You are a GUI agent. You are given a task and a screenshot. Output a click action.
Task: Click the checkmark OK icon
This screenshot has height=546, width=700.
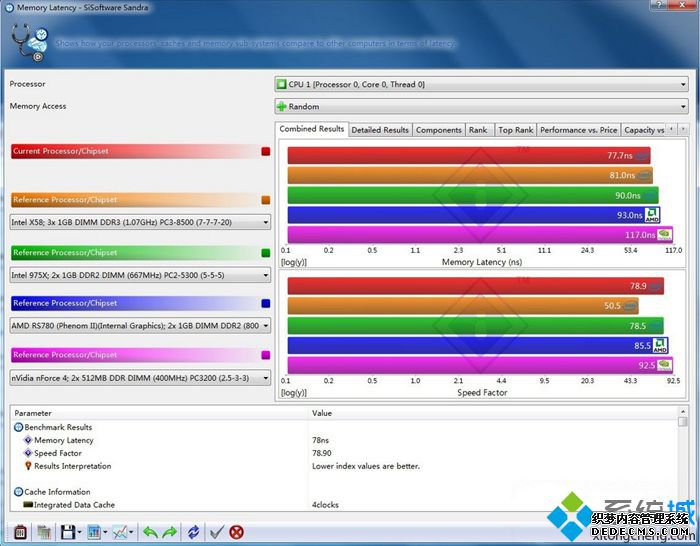[217, 532]
